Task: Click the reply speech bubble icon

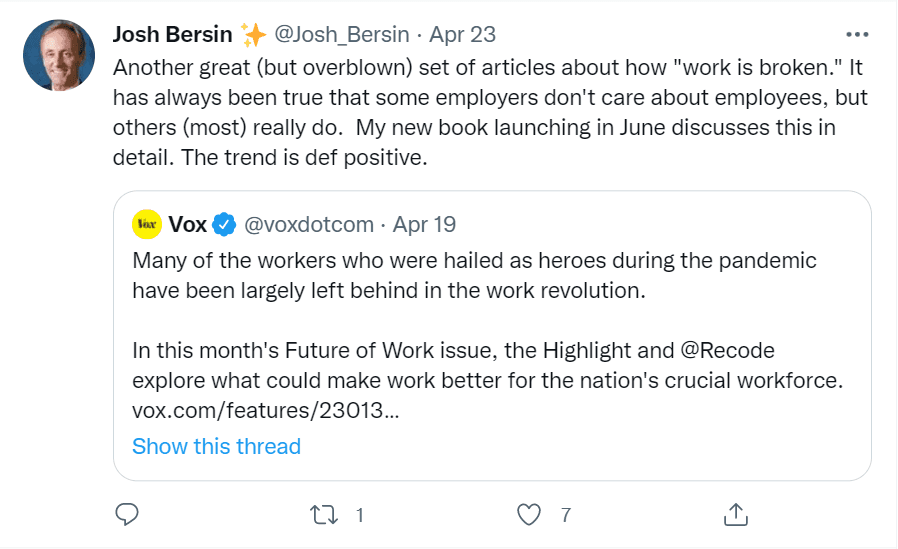Action: [x=126, y=514]
